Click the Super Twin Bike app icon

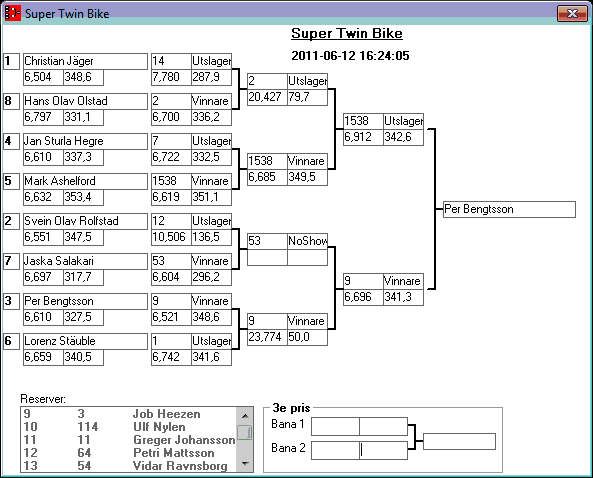click(12, 14)
